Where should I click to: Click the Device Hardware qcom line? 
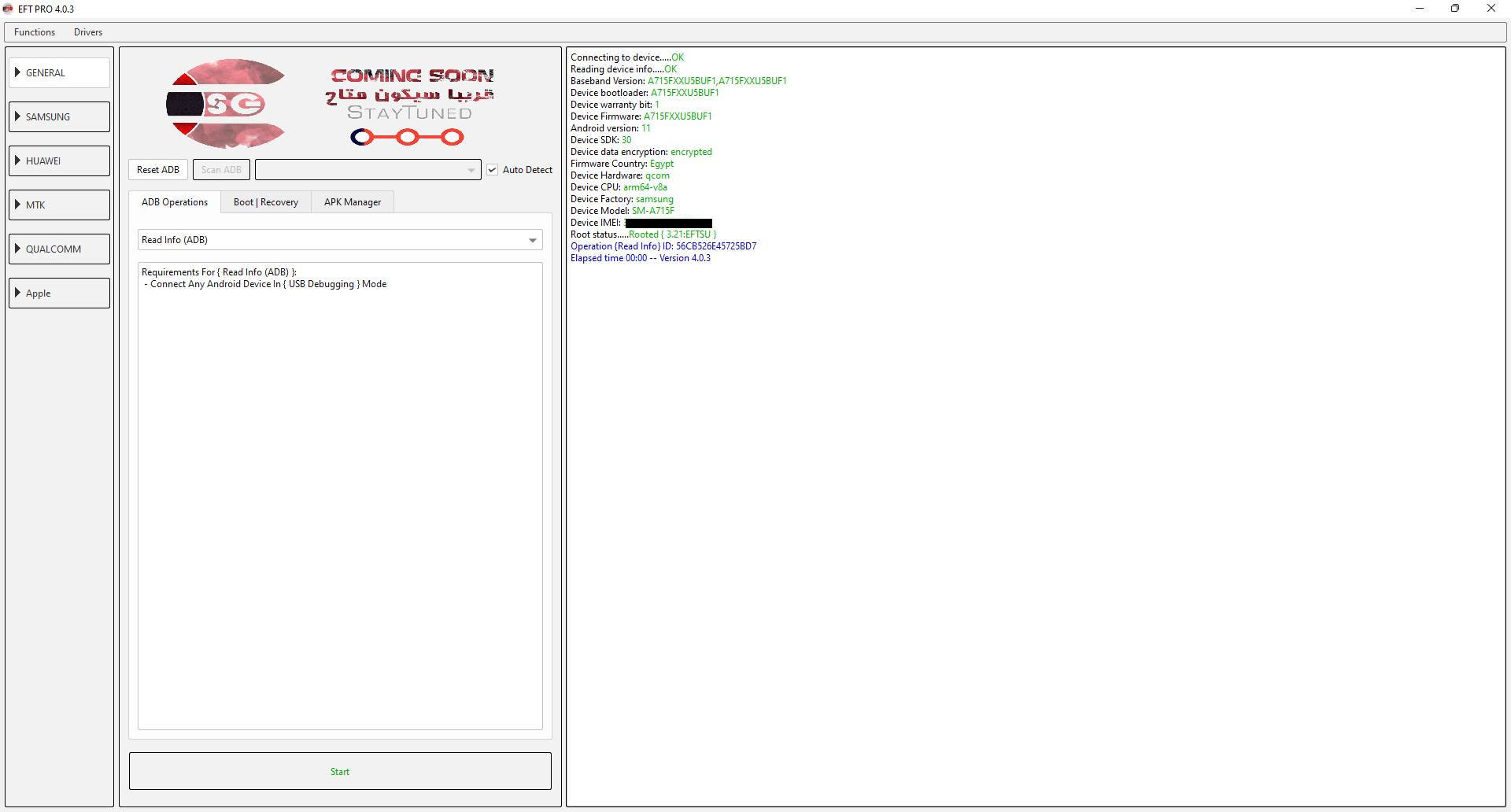(x=620, y=175)
